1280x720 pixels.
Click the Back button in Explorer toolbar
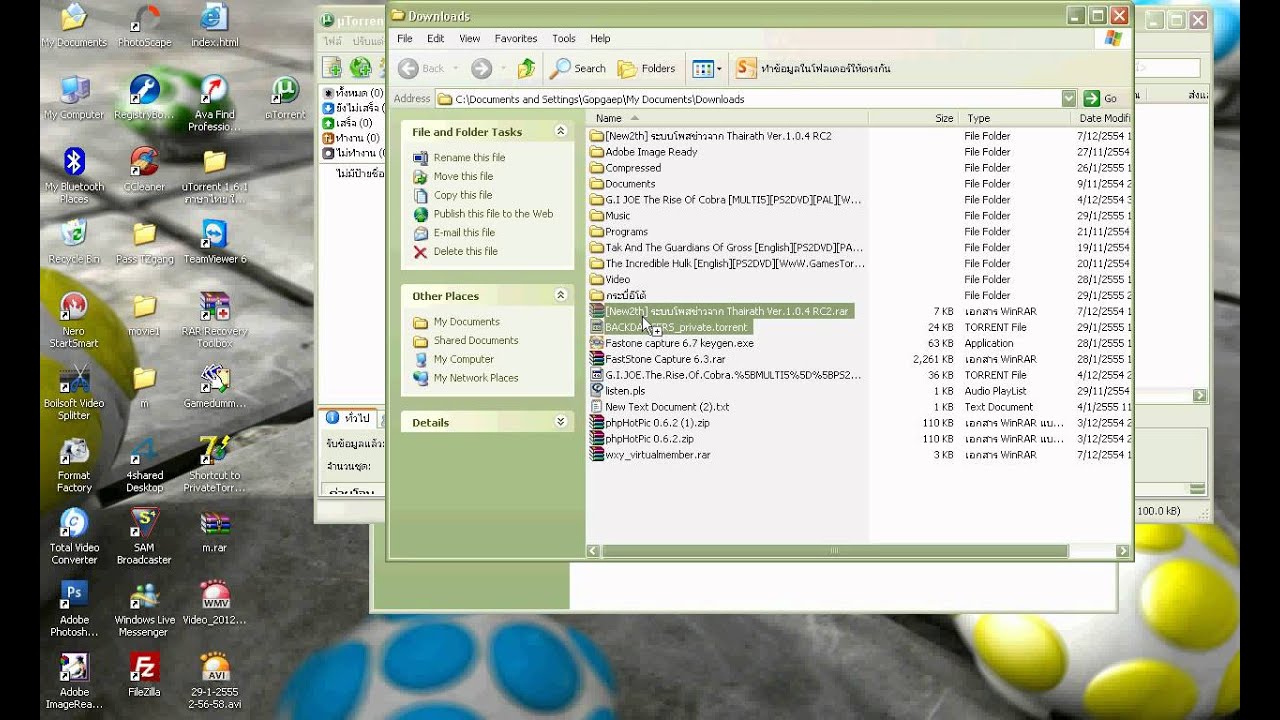tap(421, 68)
